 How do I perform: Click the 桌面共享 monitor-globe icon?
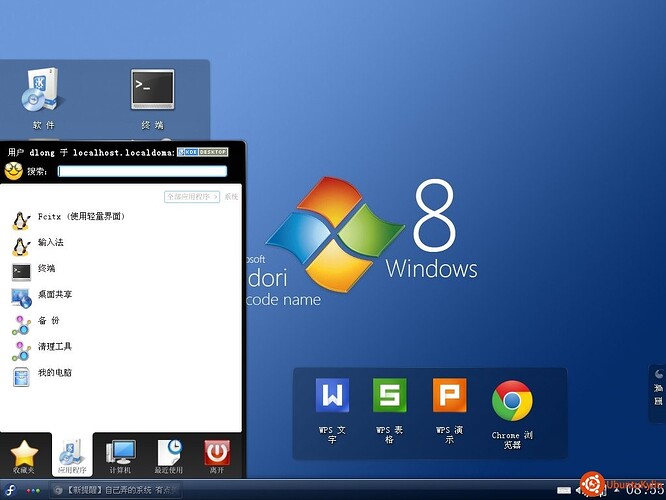click(21, 298)
